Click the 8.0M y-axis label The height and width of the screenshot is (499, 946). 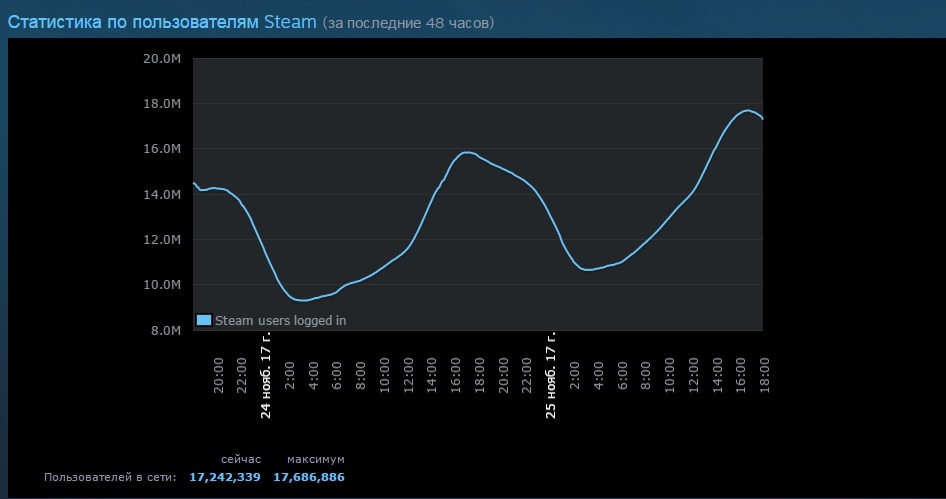pos(165,331)
